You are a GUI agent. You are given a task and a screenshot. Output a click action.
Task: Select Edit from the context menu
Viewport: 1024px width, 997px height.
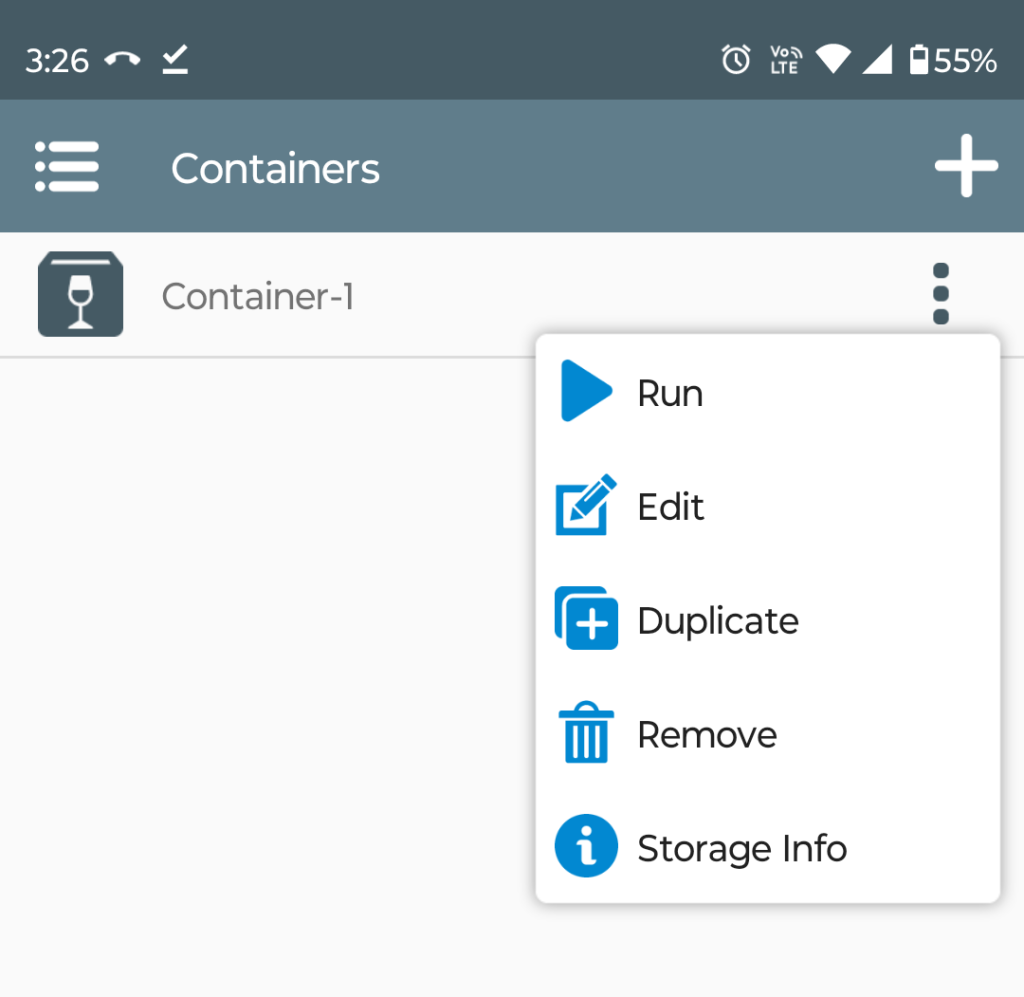click(x=671, y=506)
